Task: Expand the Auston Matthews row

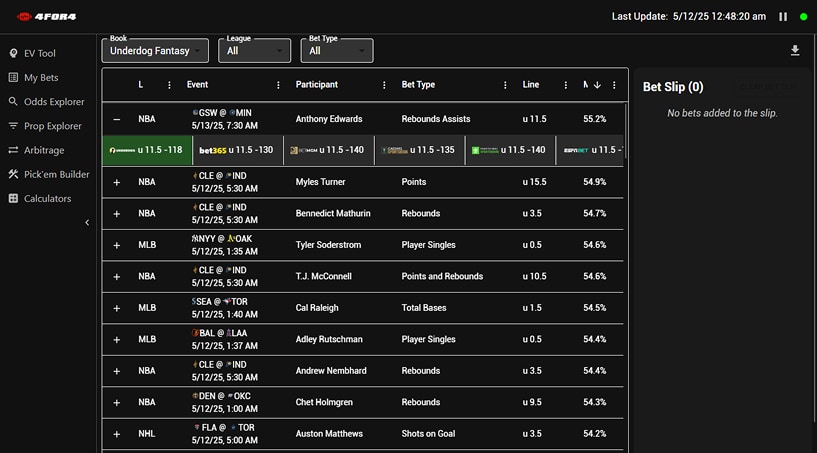Action: [x=117, y=434]
